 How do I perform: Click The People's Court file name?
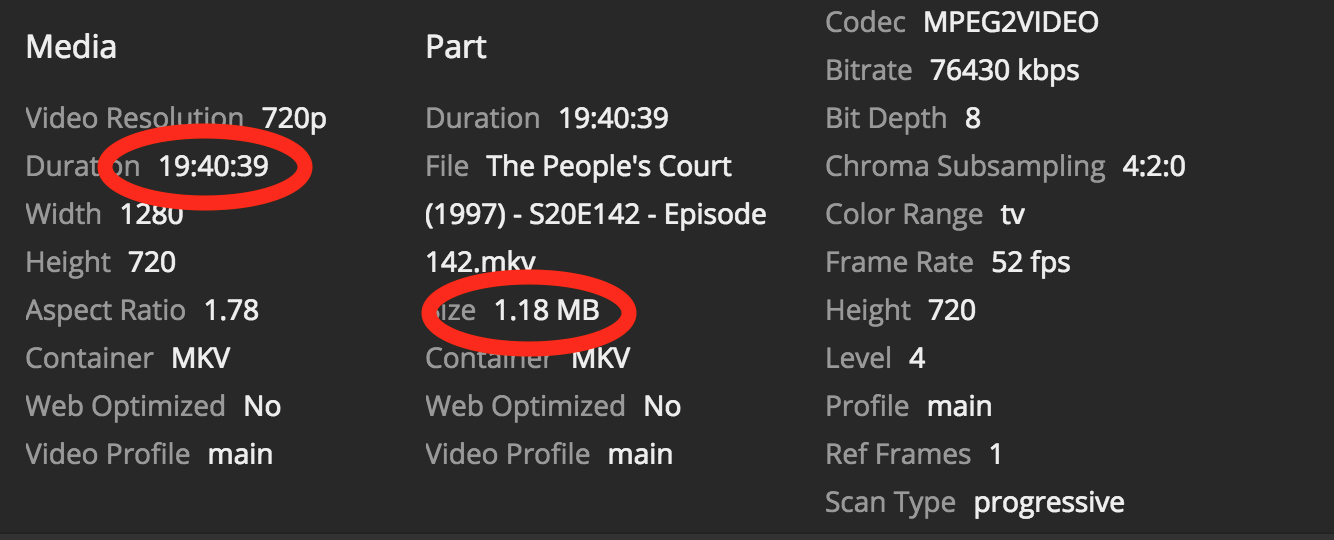click(596, 214)
